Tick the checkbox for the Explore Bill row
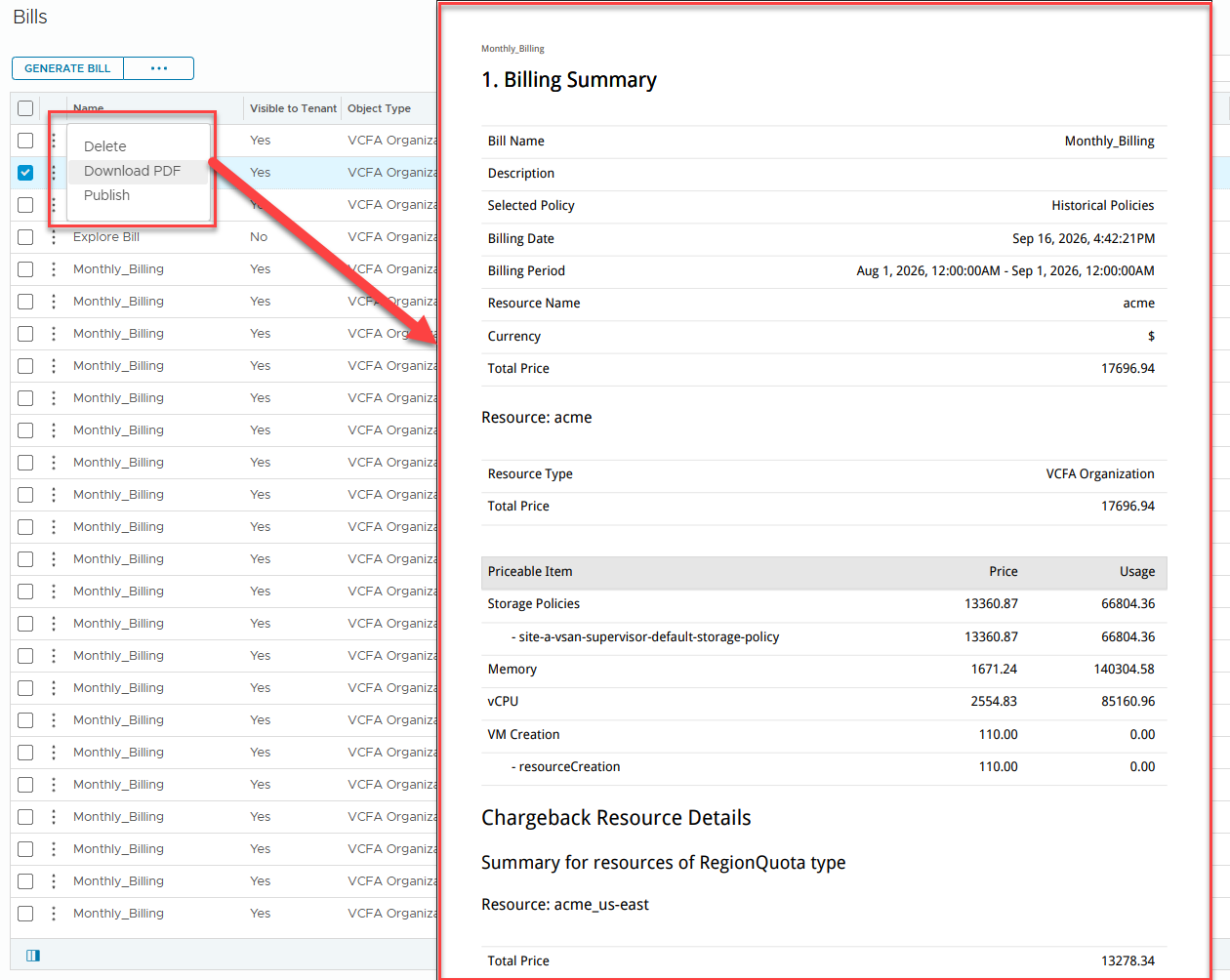 (25, 237)
